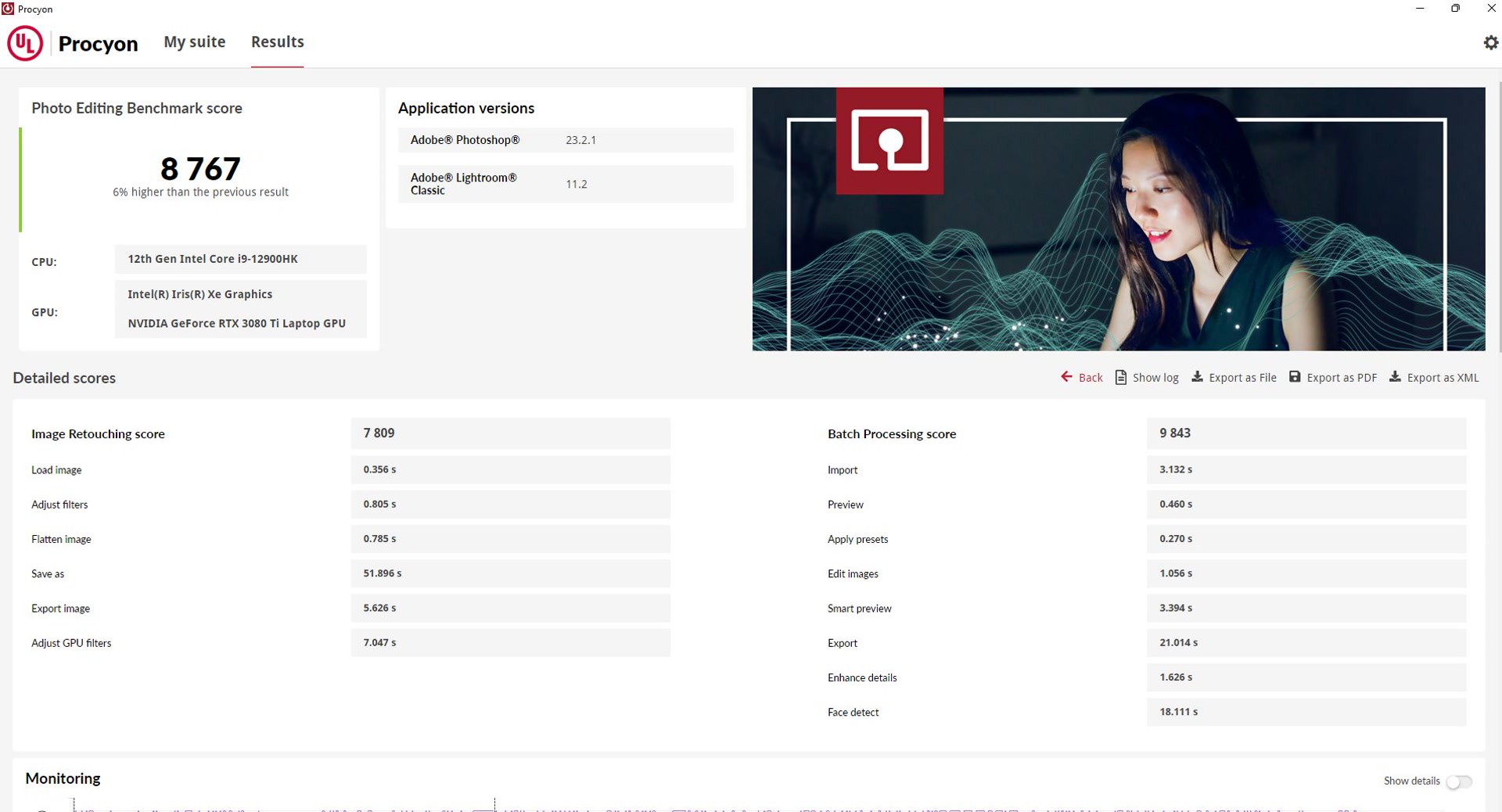Go back using the Back link
The image size is (1502, 812).
click(1091, 378)
